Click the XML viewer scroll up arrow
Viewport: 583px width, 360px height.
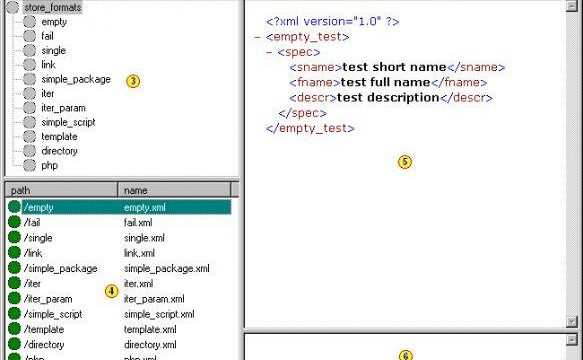tap(571, 5)
